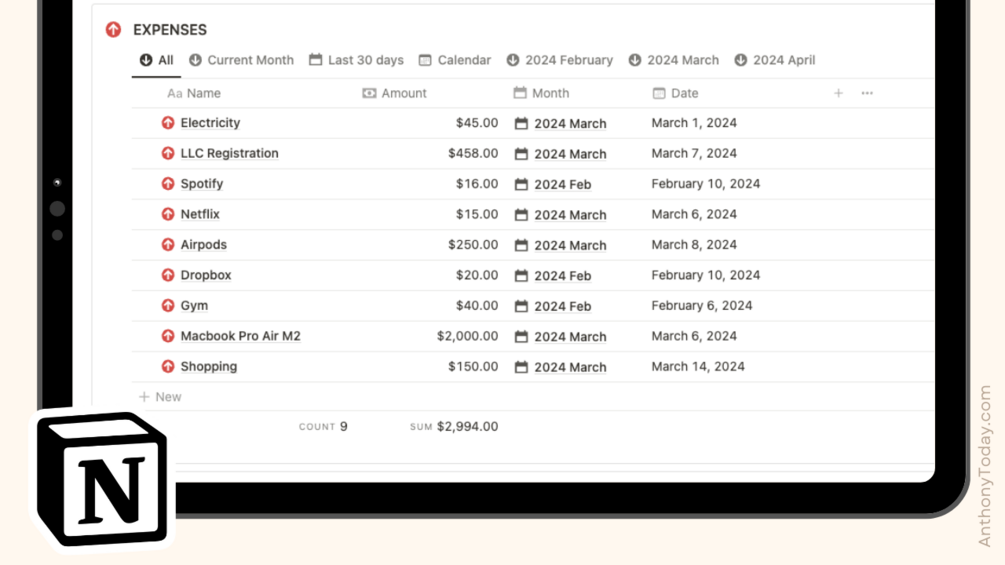This screenshot has height=565, width=1005.
Task: Open the 2024 April view tab
Action: (774, 60)
